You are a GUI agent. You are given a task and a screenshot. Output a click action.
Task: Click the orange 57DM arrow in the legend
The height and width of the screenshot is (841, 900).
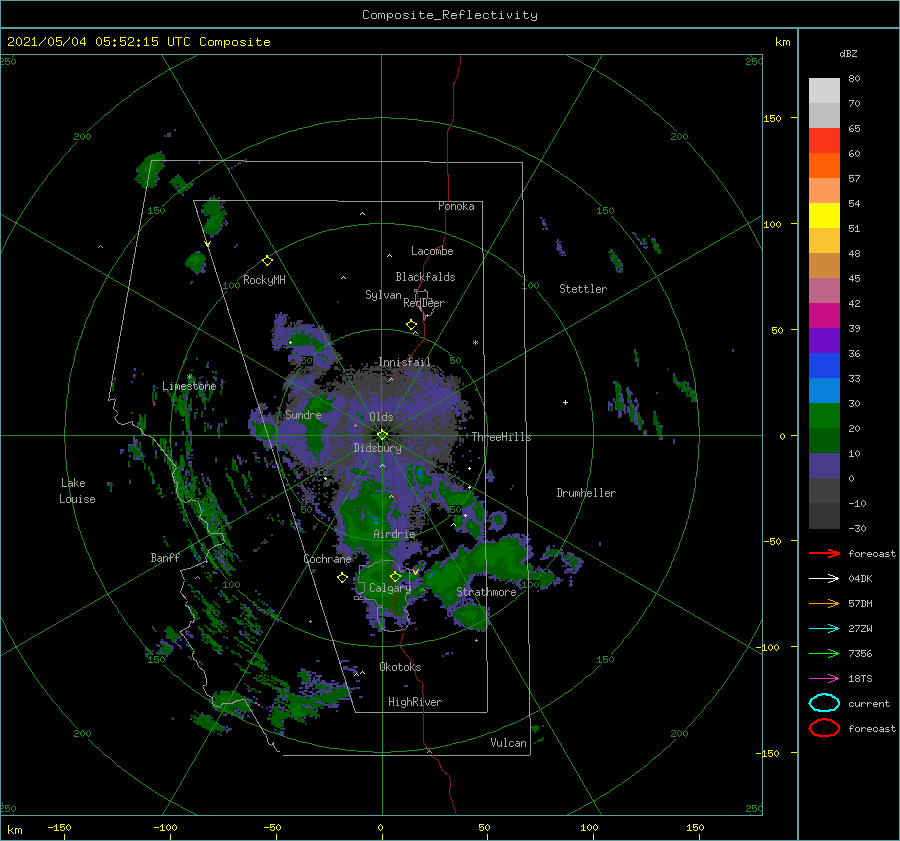(x=824, y=603)
